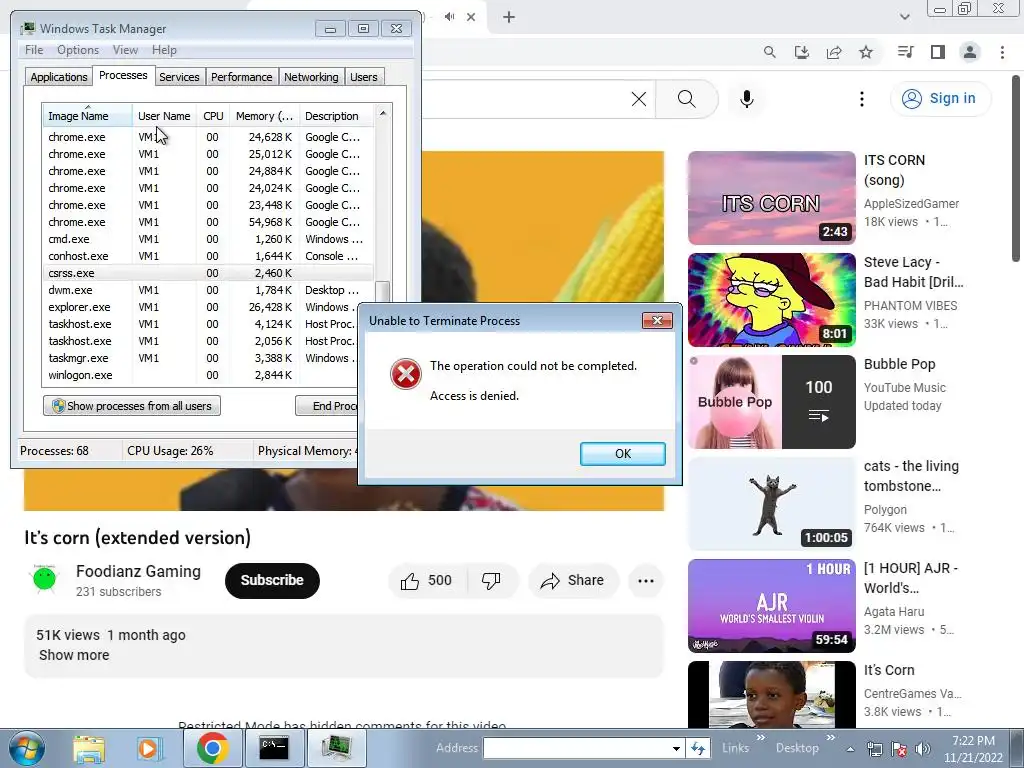Close the Unable to Terminate Process dialog
Screen dimensions: 1024x768
pos(657,320)
